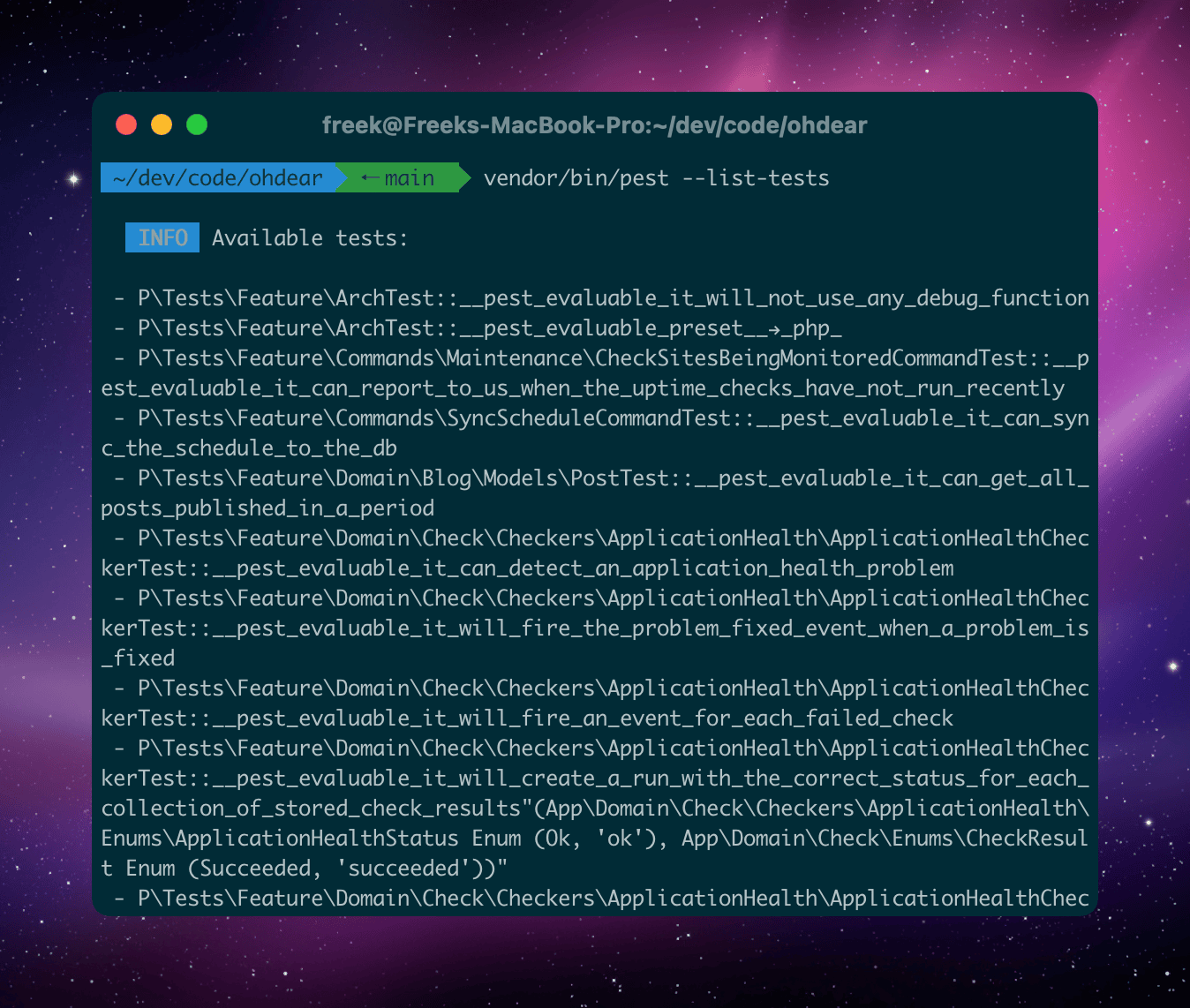Click the posts_published_in_a_period line
This screenshot has width=1190, height=1008.
(267, 508)
